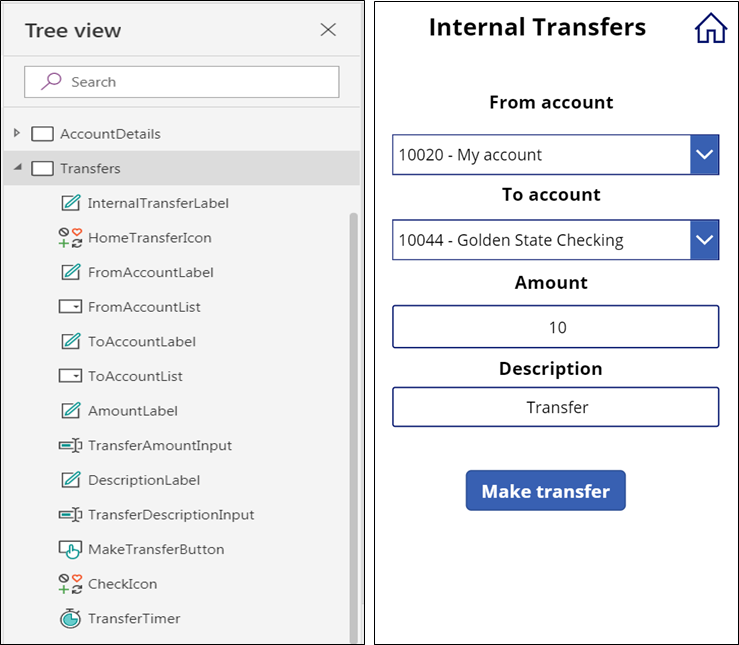The height and width of the screenshot is (645, 739).
Task: Click the Amount input field
Action: pos(555,327)
